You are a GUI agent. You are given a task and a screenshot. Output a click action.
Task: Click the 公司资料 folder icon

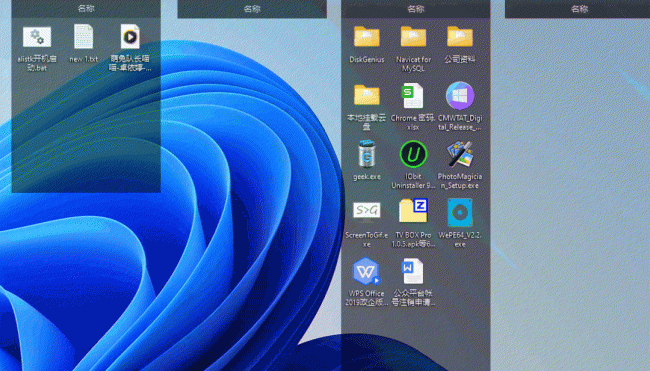click(460, 37)
